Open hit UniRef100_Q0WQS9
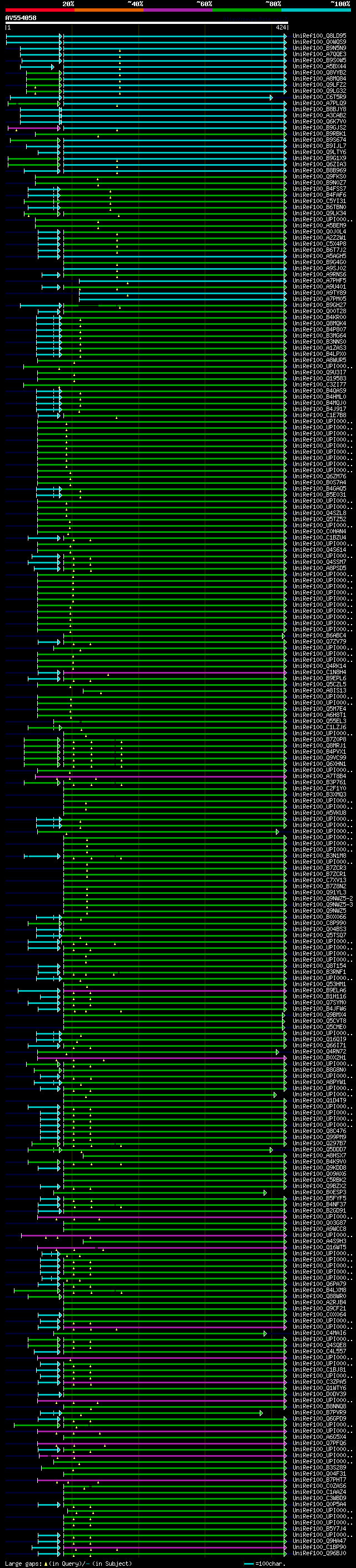The height and width of the screenshot is (1568, 356). pyautogui.click(x=319, y=42)
